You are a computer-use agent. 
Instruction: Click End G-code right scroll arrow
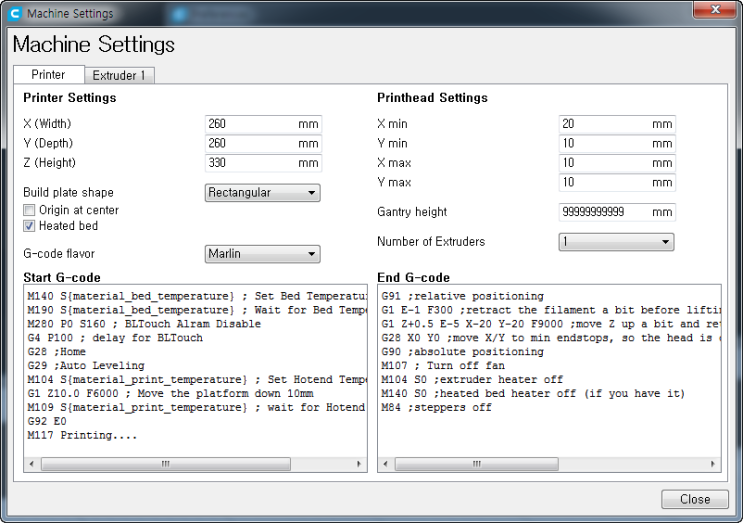[713, 464]
